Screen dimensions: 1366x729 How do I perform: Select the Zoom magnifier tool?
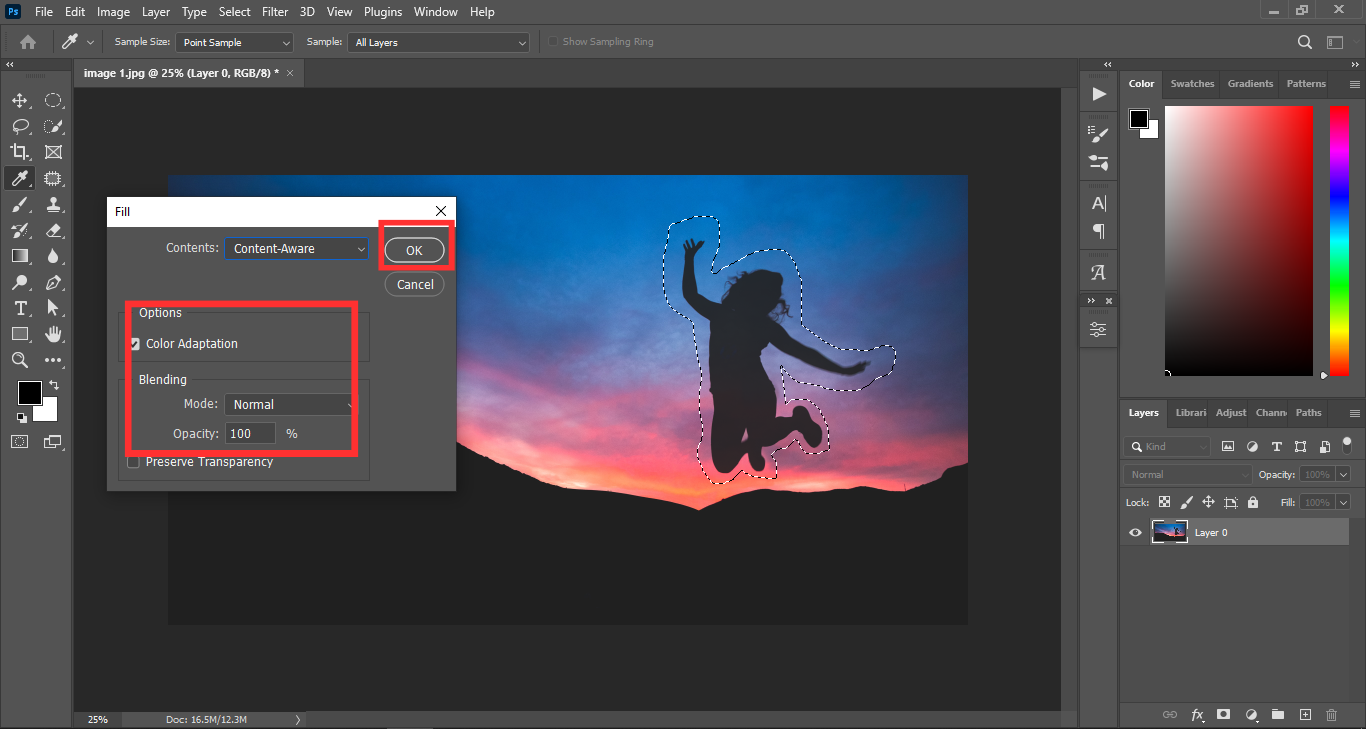[x=19, y=360]
